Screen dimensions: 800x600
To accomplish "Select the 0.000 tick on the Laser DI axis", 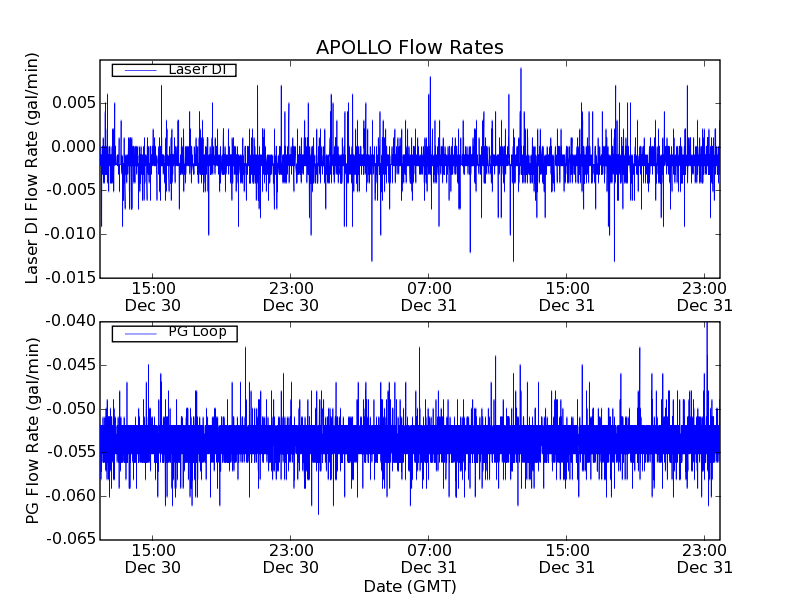I will [x=74, y=147].
